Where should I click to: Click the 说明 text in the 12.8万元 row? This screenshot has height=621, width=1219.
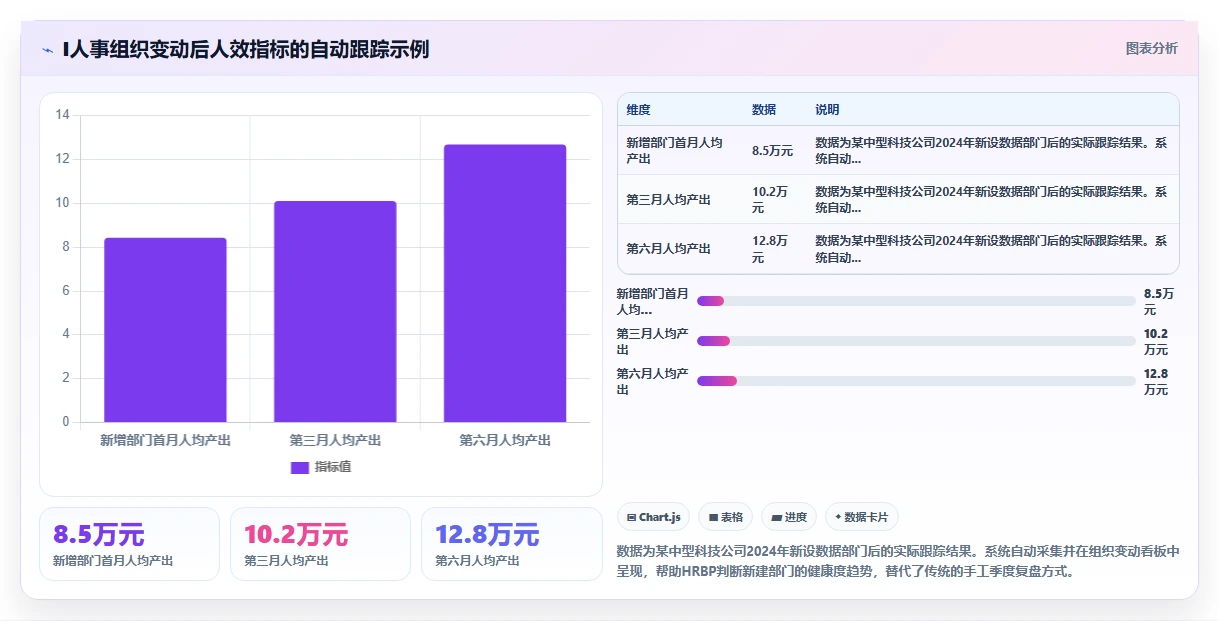[991, 249]
